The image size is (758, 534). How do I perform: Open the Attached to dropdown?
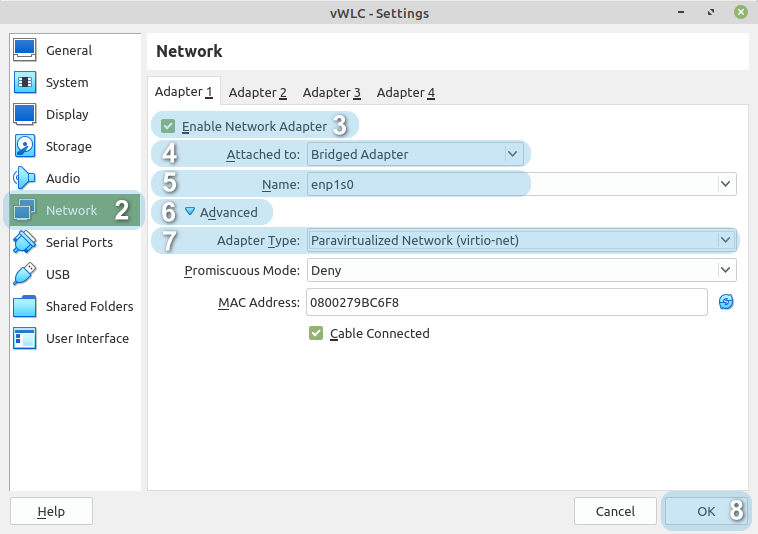(415, 154)
